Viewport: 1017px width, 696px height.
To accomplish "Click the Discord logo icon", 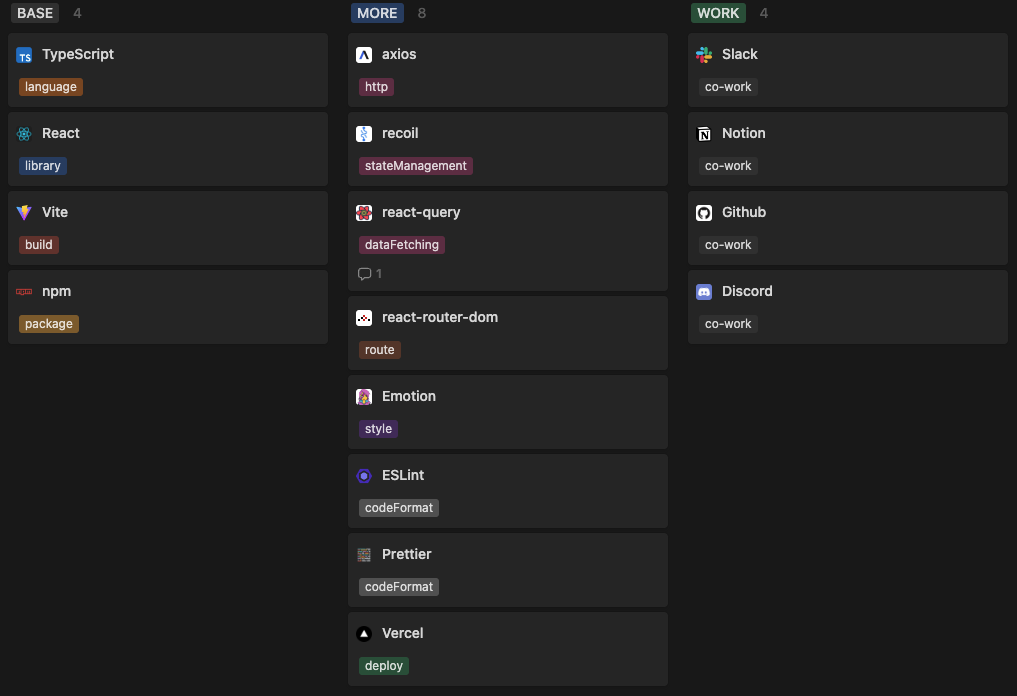I will pyautogui.click(x=704, y=292).
